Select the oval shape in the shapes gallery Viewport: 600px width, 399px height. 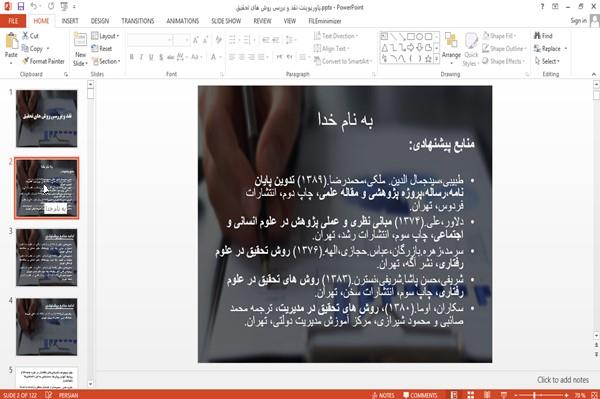[x=419, y=37]
